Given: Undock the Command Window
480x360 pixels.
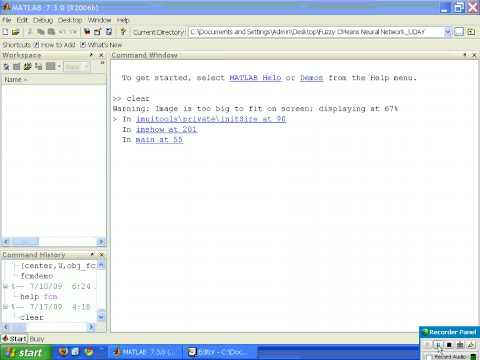Looking at the screenshot, I should point(465,55).
